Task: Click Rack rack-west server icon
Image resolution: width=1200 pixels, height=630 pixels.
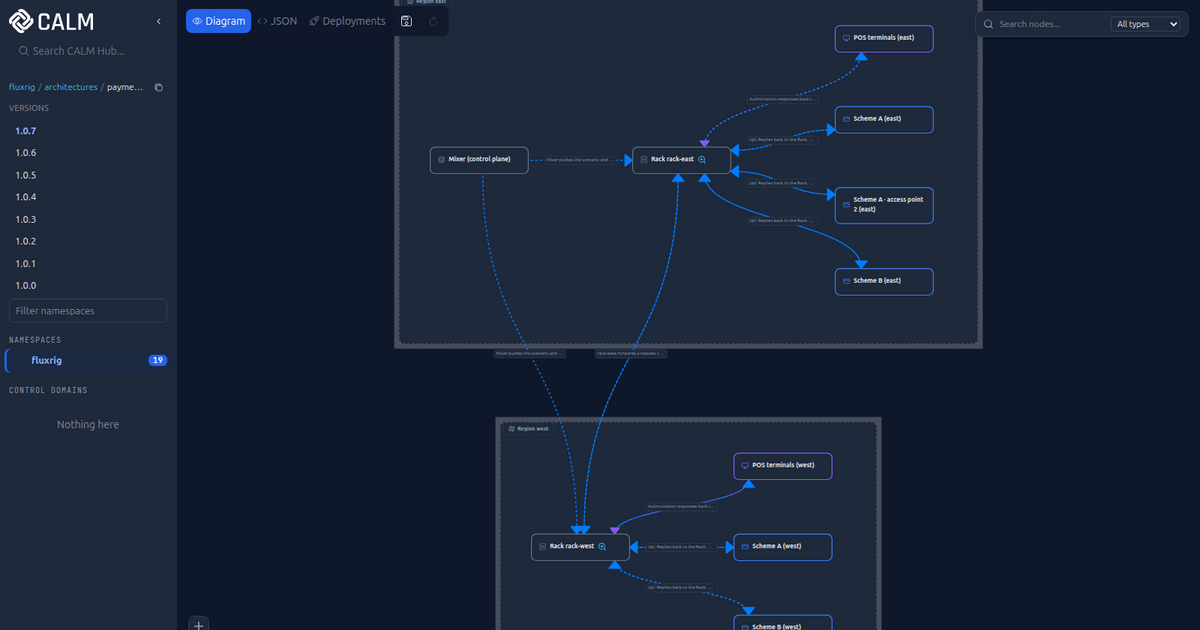Action: point(543,547)
